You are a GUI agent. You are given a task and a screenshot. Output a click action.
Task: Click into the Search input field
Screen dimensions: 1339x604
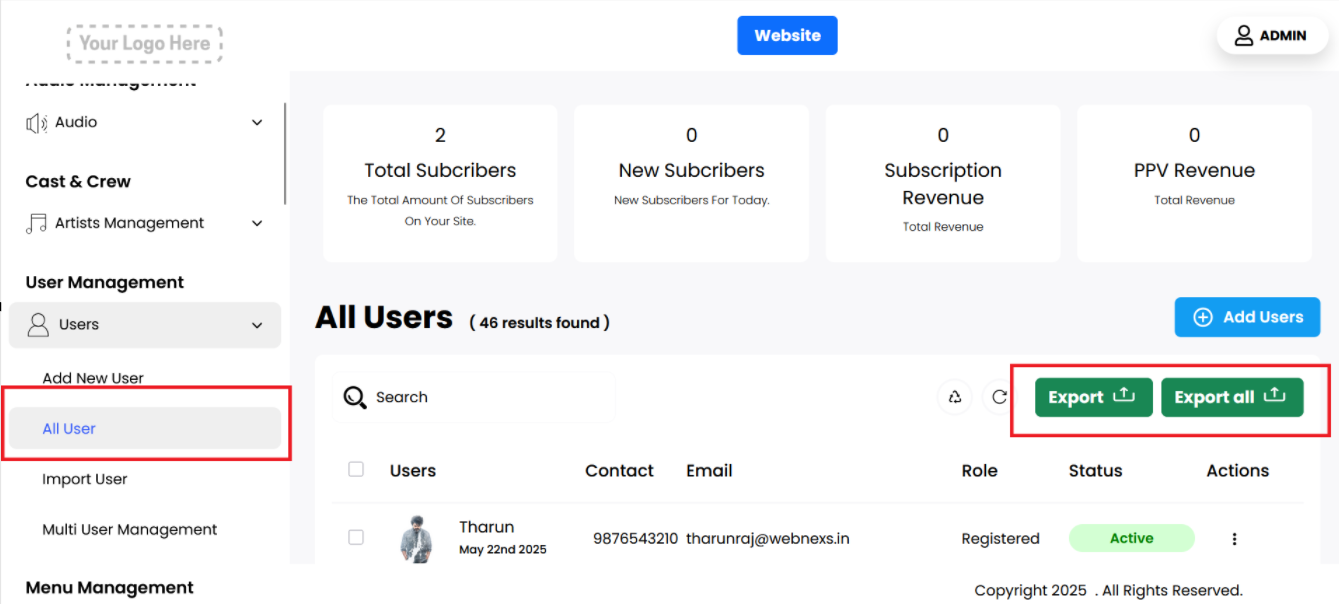pyautogui.click(x=490, y=397)
